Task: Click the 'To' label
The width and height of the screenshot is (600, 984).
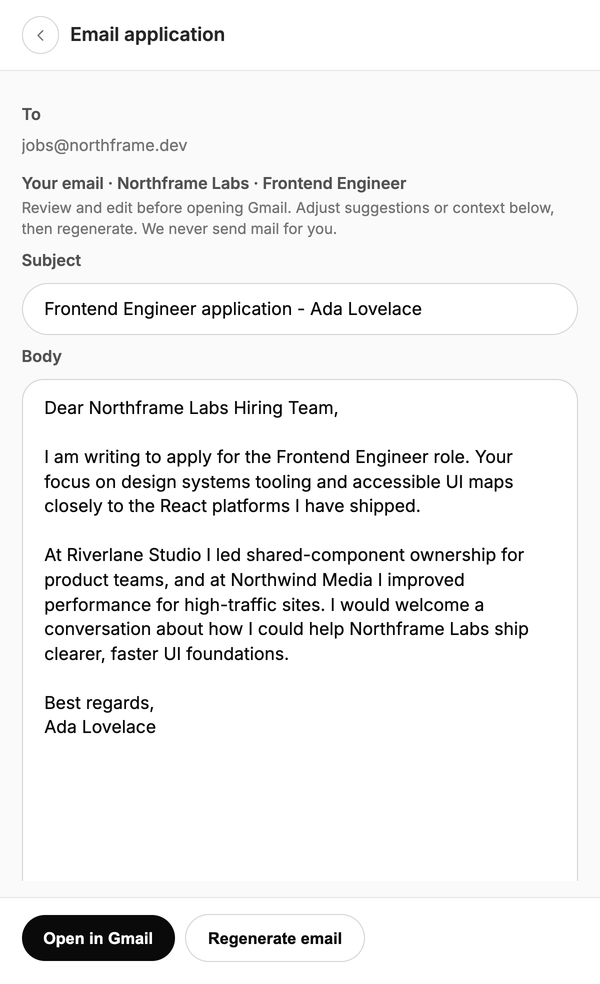Action: point(31,114)
